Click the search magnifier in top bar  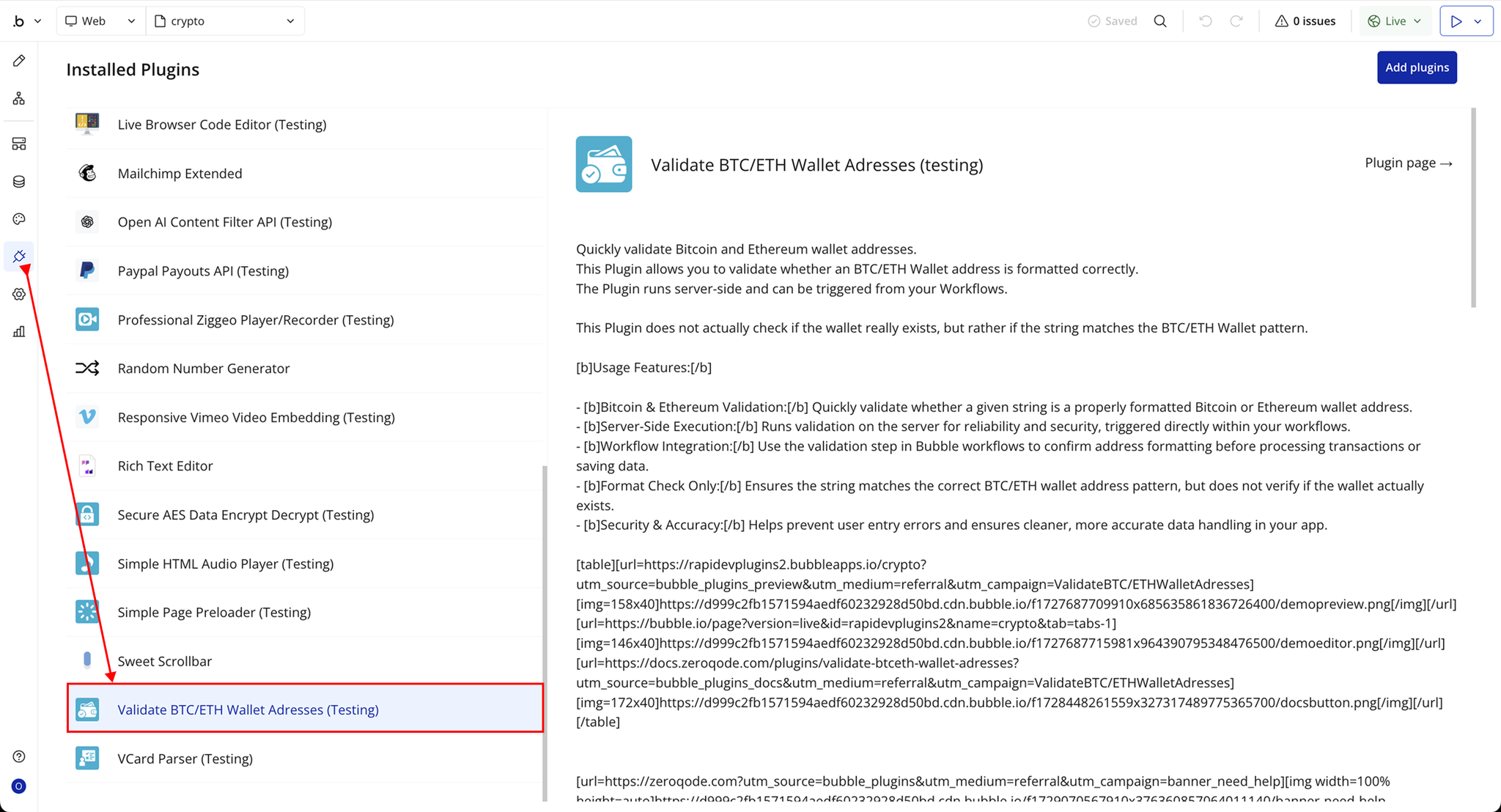pos(1160,21)
